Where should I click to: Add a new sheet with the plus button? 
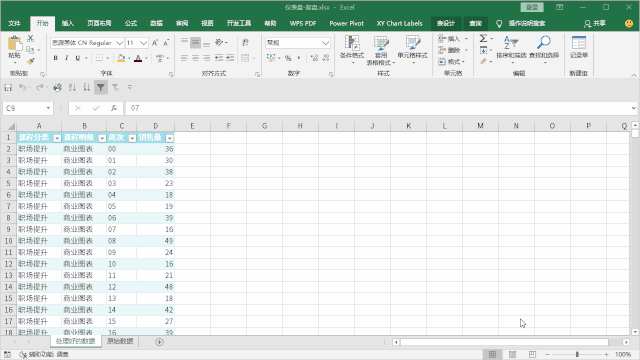(160, 342)
